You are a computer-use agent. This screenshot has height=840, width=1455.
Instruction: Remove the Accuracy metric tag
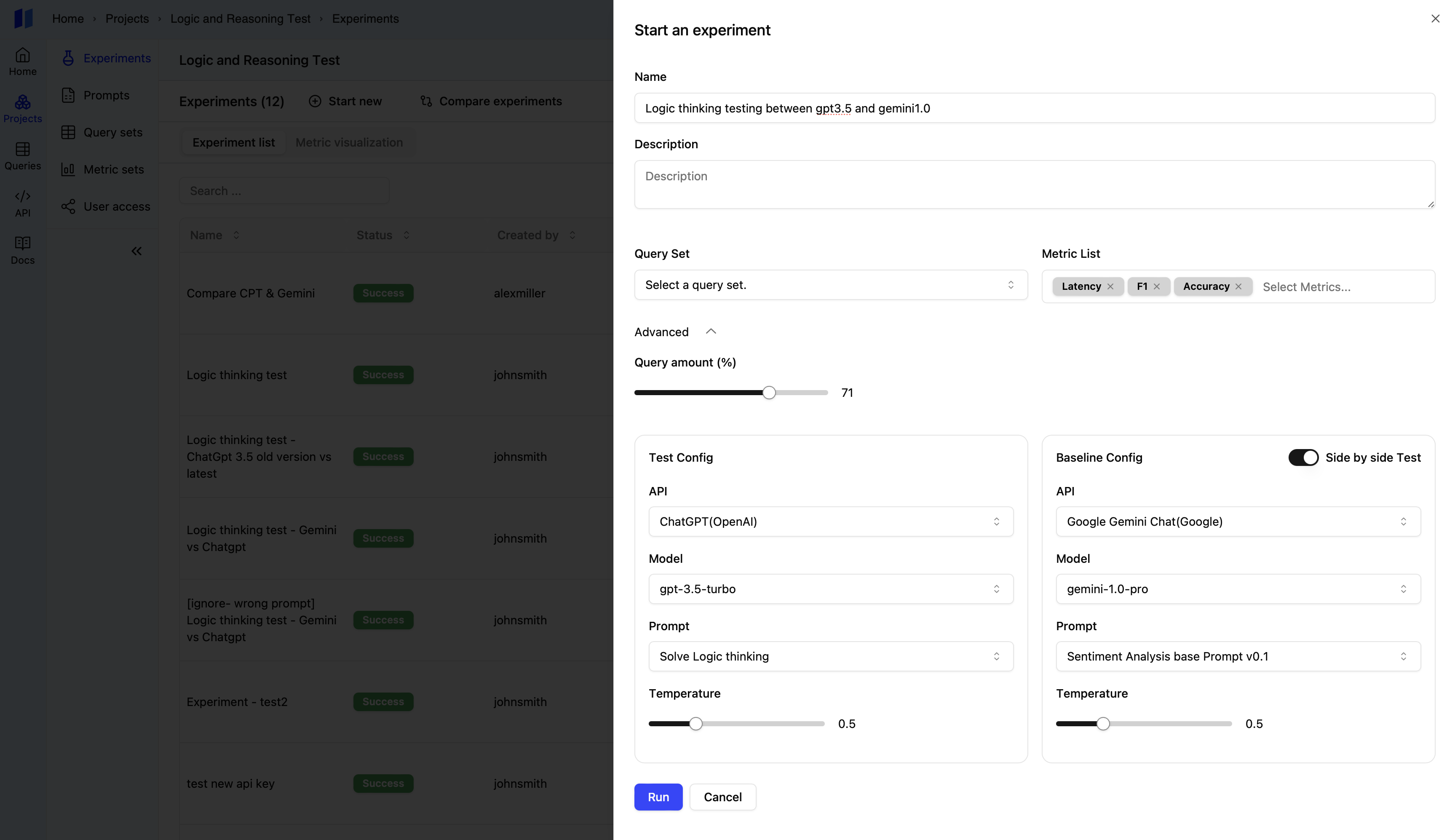pyautogui.click(x=1238, y=287)
